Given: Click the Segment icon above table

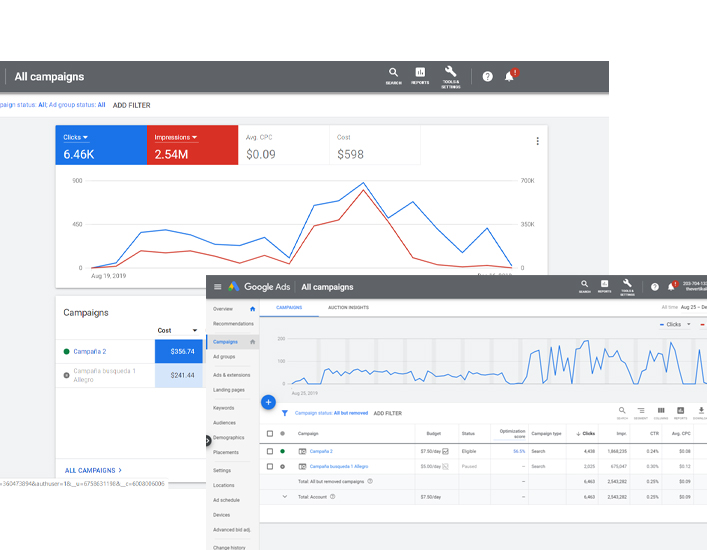Looking at the screenshot, I should (x=641, y=412).
